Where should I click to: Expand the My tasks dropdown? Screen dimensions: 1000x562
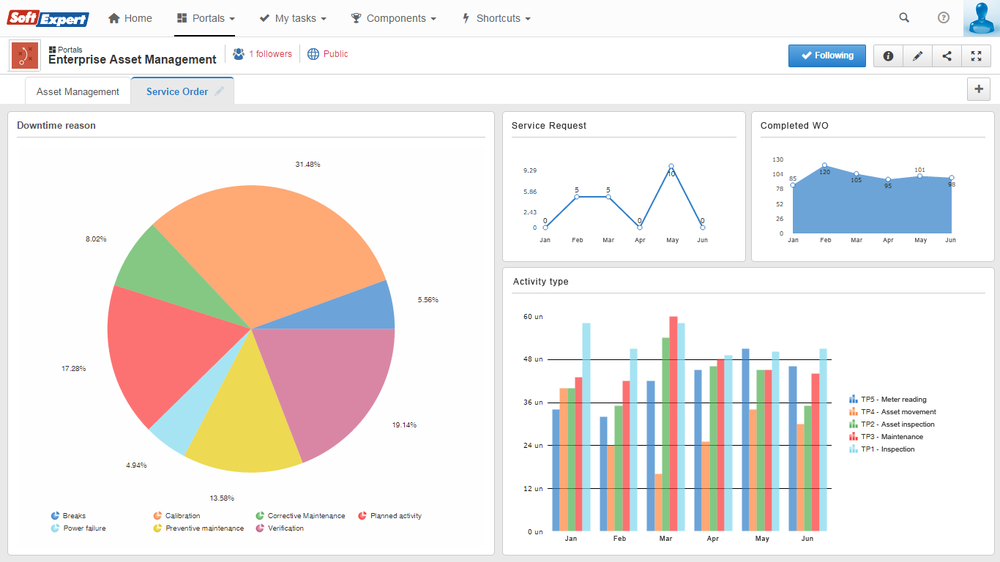[293, 18]
